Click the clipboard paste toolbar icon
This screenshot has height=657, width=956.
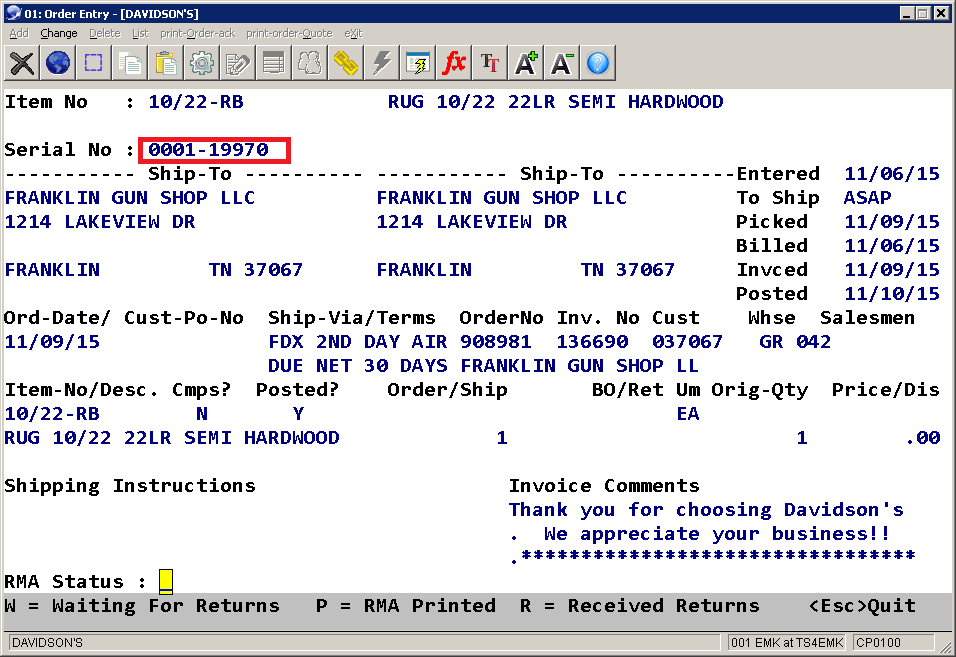tap(166, 63)
